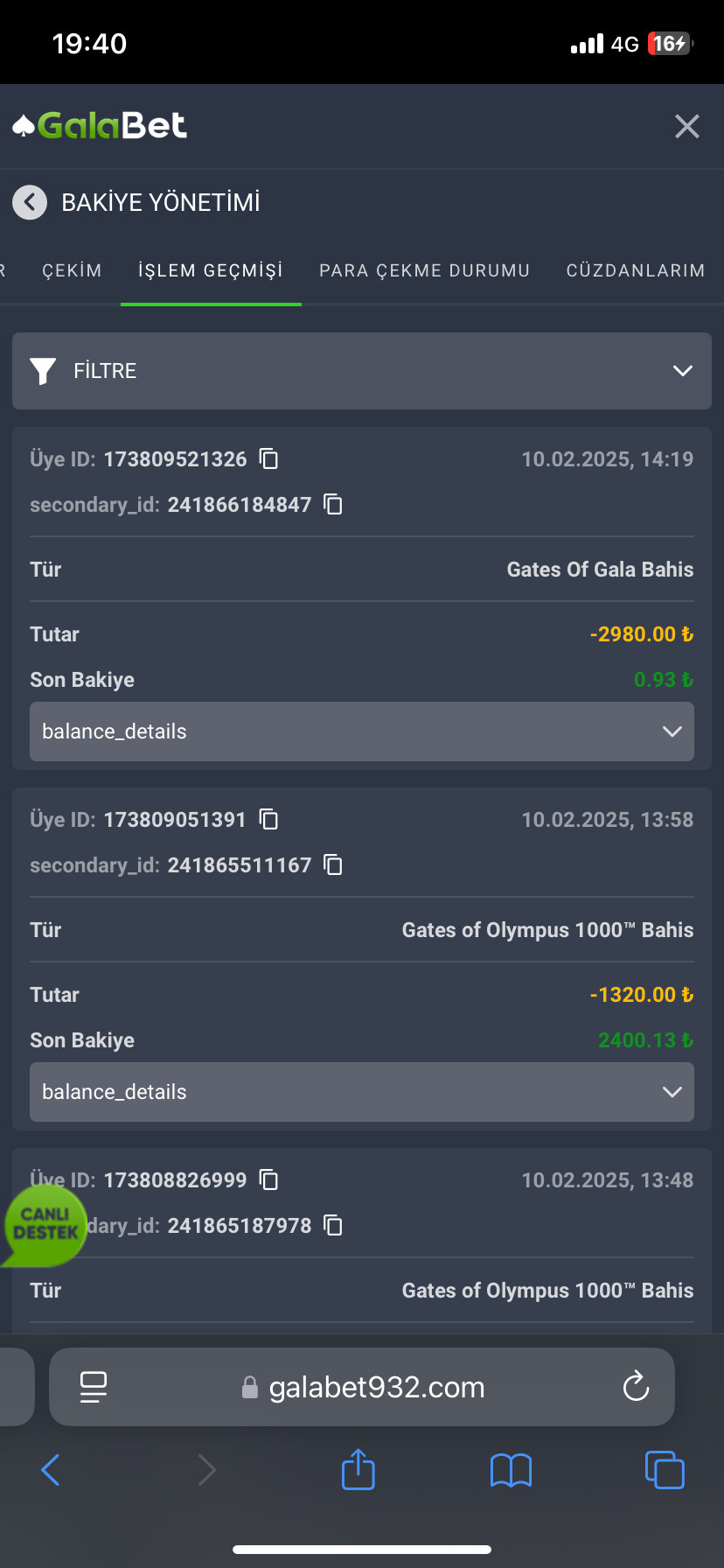Viewport: 724px width, 1568px height.
Task: Expand balance_details for the 13:58 transaction
Action: point(362,1092)
